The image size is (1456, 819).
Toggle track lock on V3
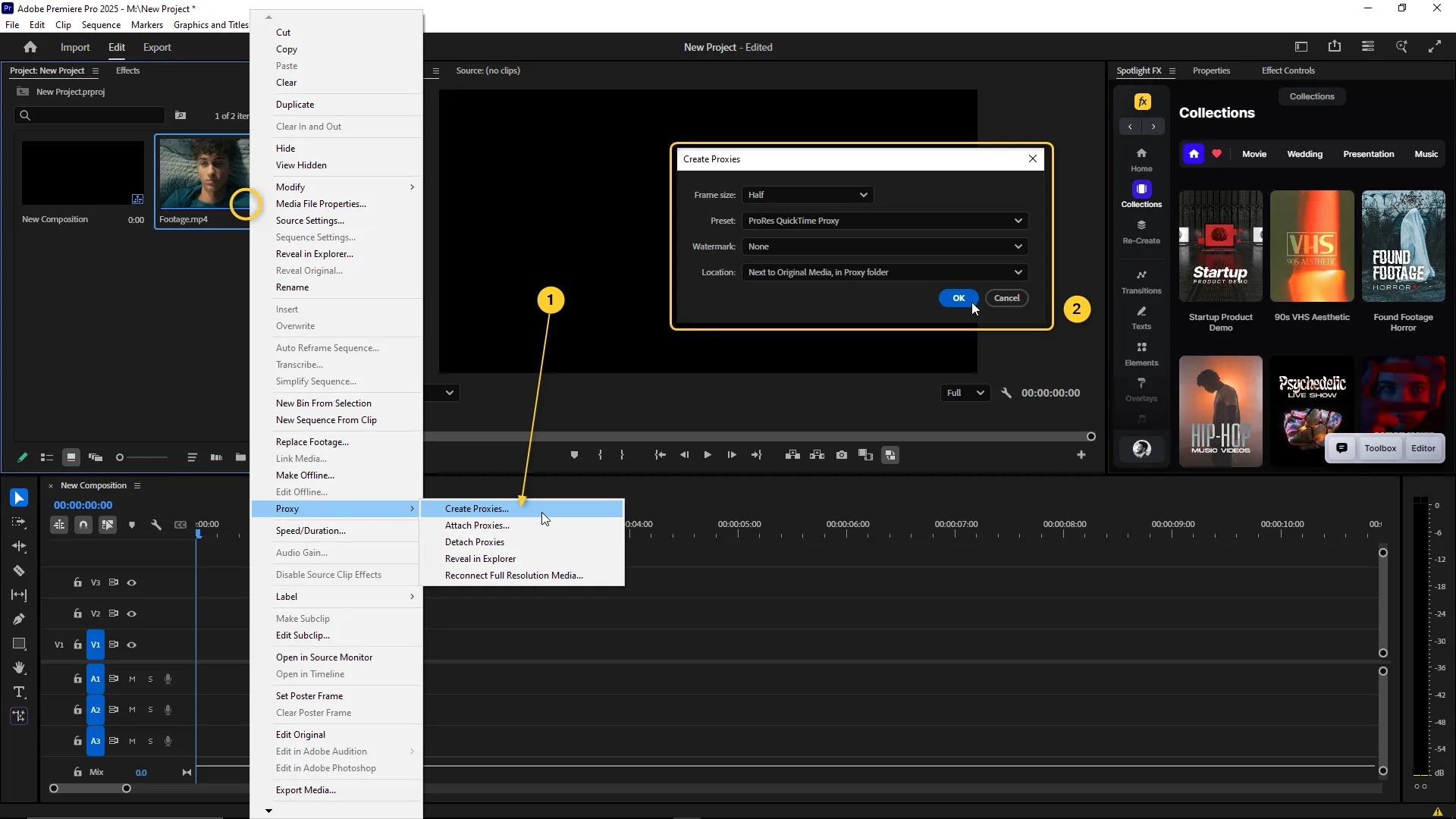[77, 582]
